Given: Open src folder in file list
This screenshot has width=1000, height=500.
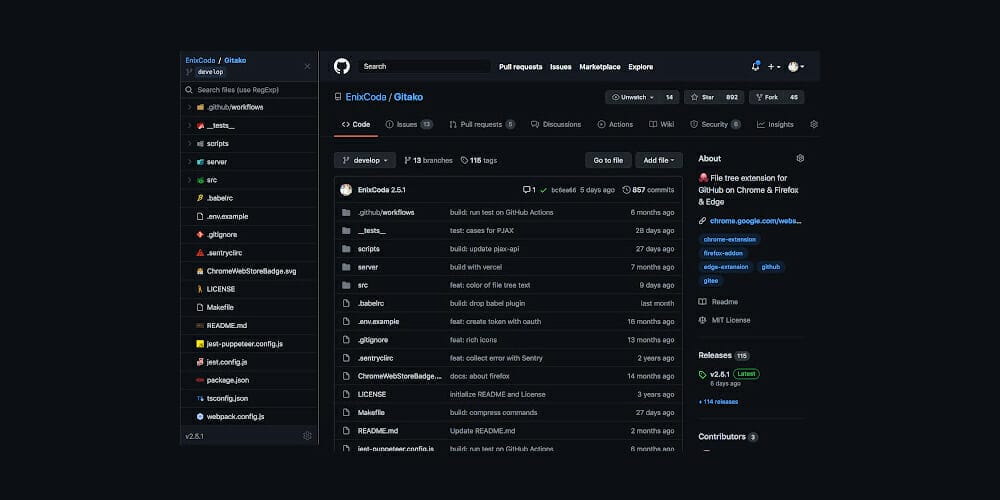Looking at the screenshot, I should click(363, 285).
